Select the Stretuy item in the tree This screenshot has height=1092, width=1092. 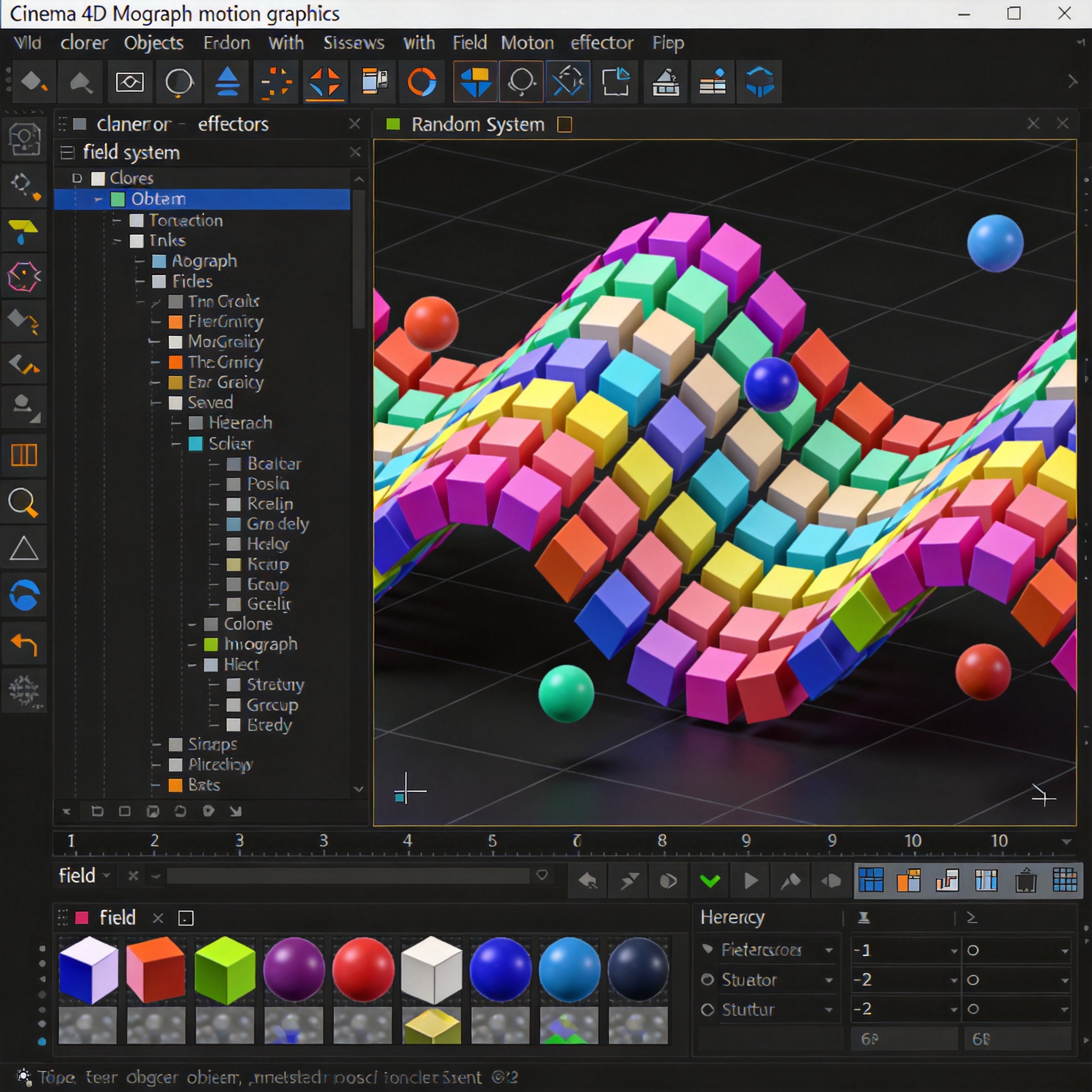click(x=275, y=685)
